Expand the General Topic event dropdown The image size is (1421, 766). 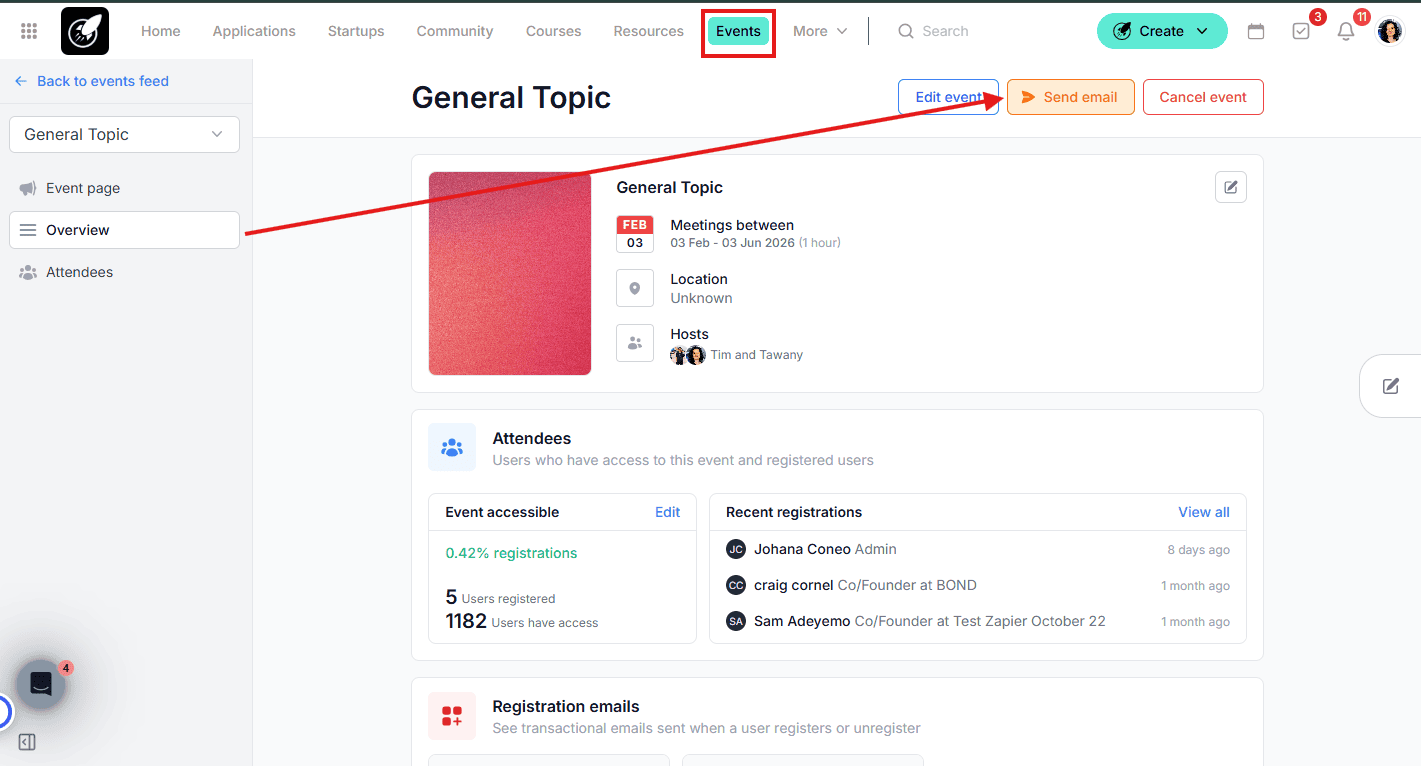click(x=124, y=135)
